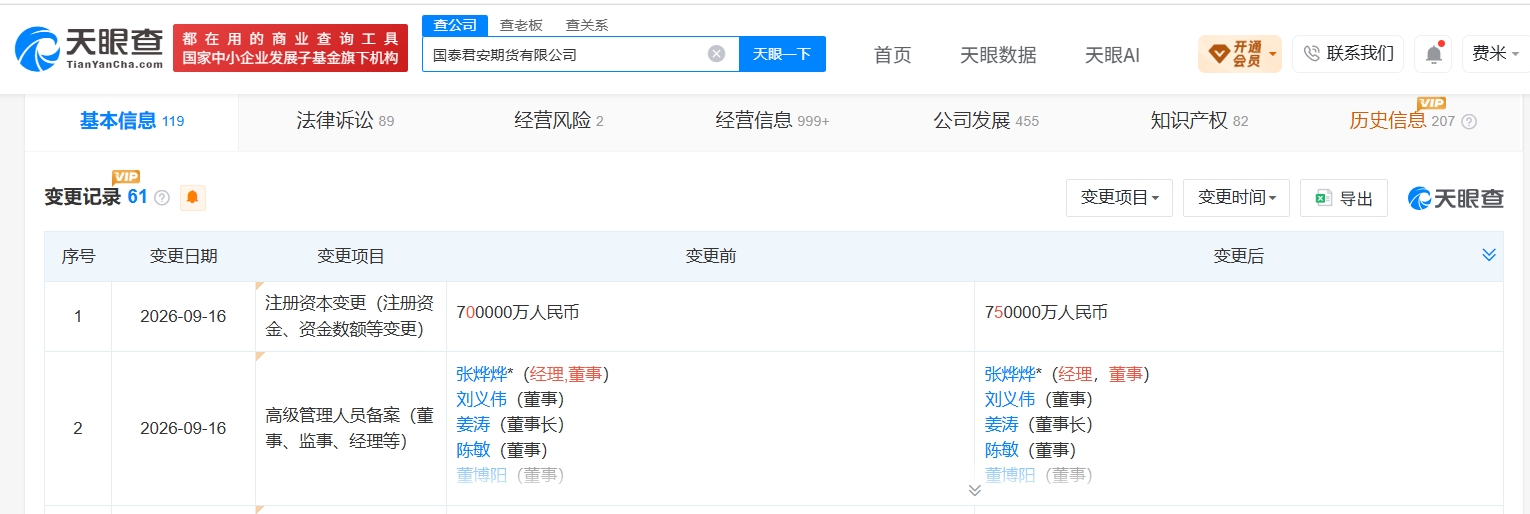
Task: Click the 导出 export button
Action: (1344, 198)
